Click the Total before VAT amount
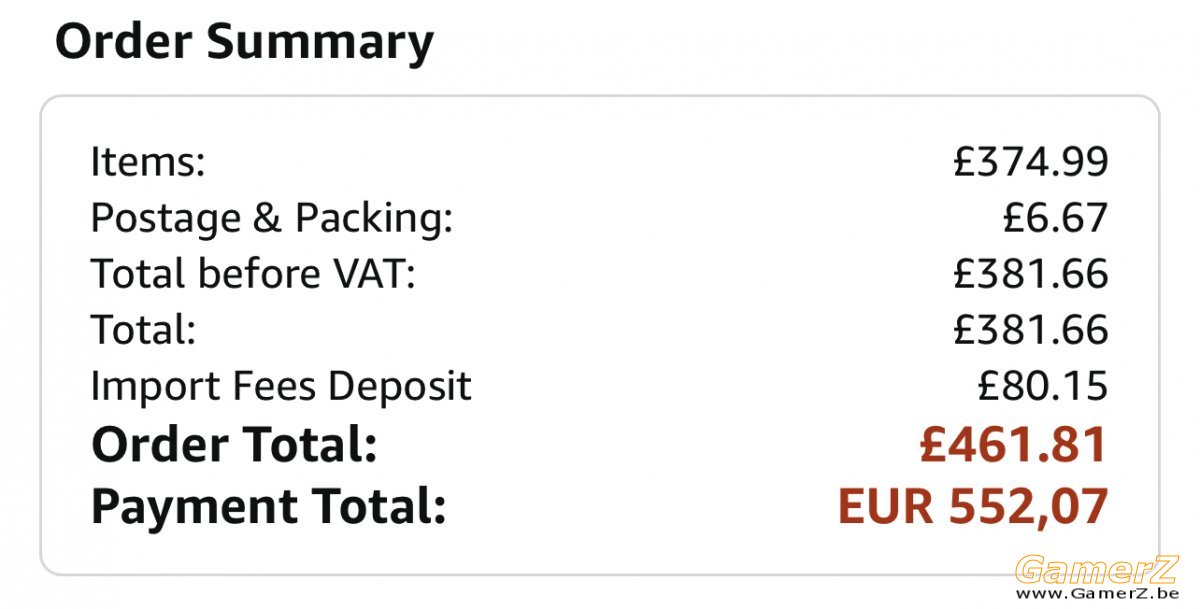 (x=1031, y=274)
